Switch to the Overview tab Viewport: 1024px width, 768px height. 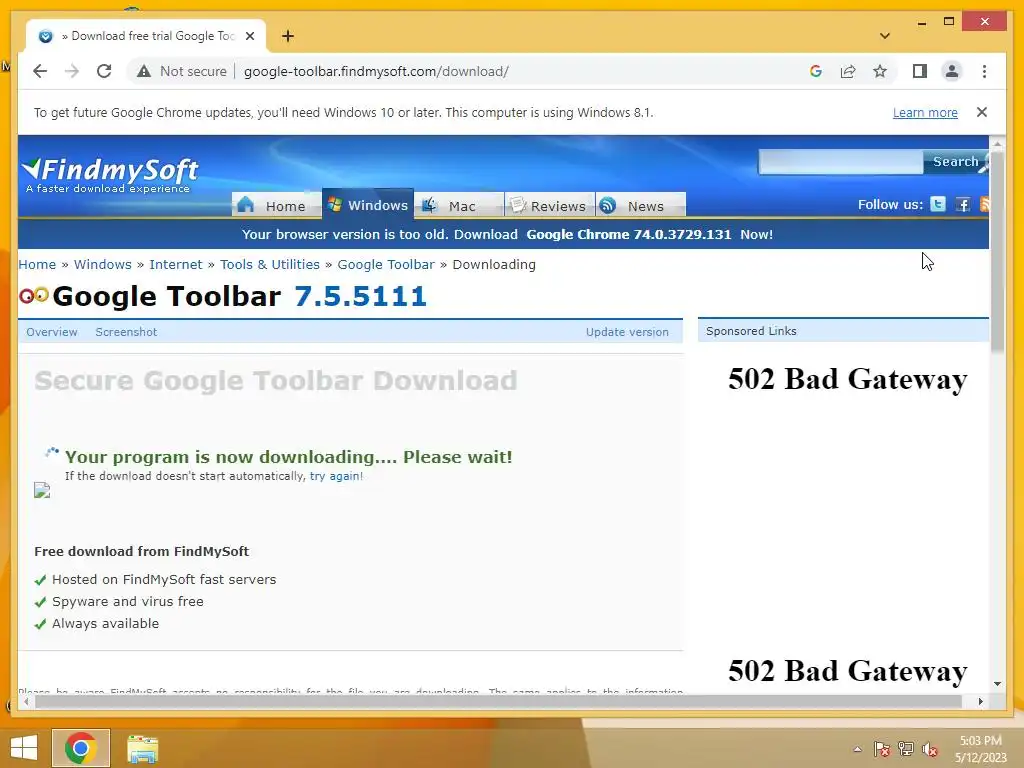pyautogui.click(x=52, y=332)
